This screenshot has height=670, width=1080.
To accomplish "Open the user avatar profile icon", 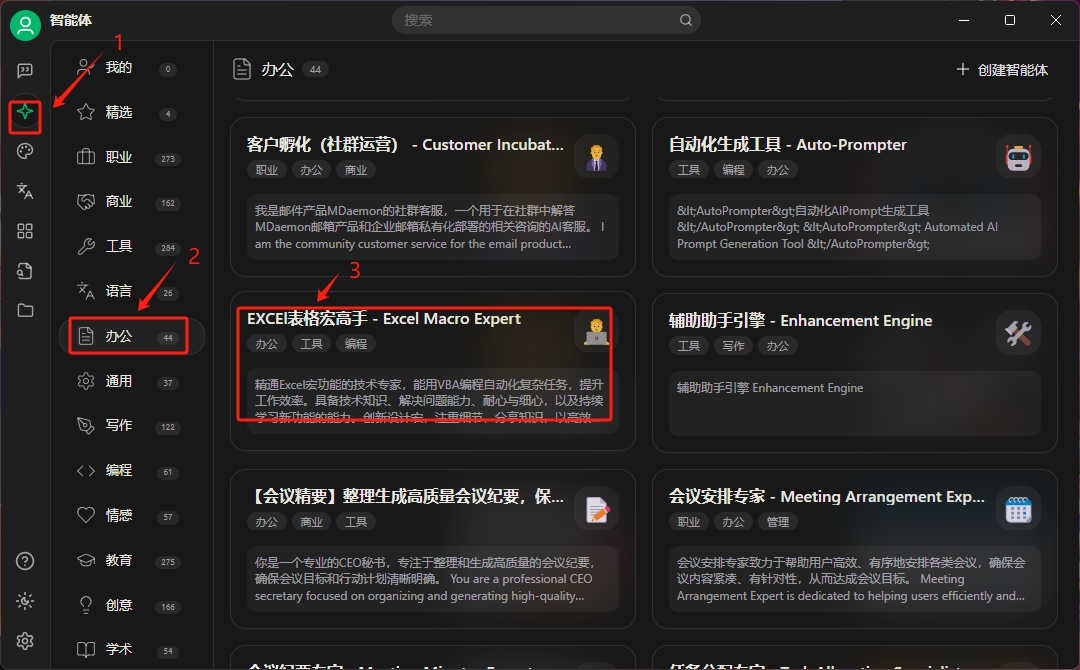I will [25, 24].
